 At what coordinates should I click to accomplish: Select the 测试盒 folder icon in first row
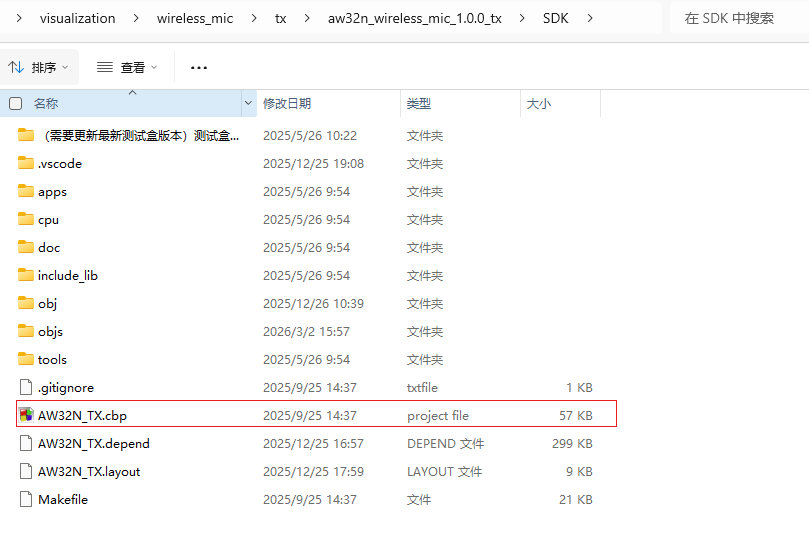(x=26, y=135)
